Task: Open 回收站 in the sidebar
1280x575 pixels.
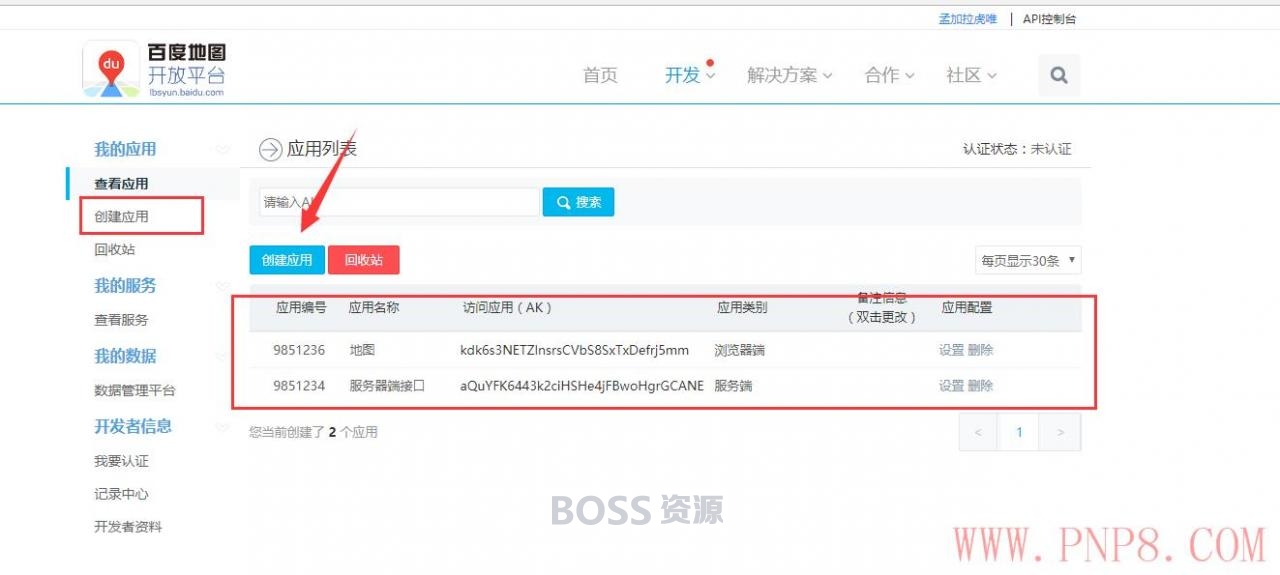Action: [114, 250]
